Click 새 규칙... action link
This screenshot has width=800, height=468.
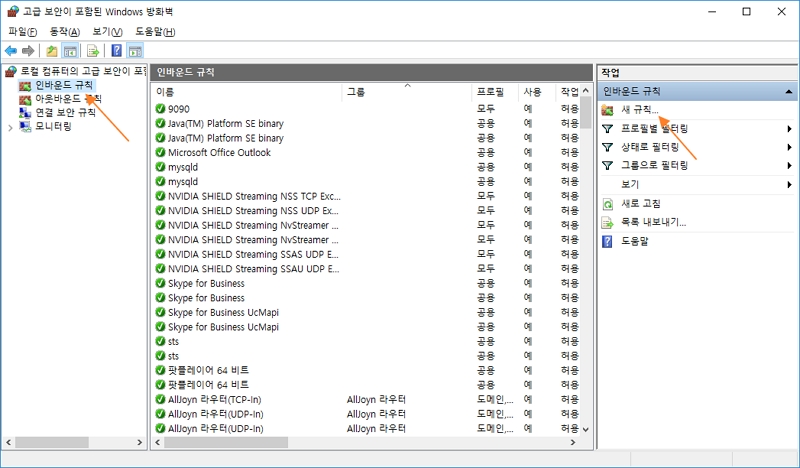[x=640, y=110]
